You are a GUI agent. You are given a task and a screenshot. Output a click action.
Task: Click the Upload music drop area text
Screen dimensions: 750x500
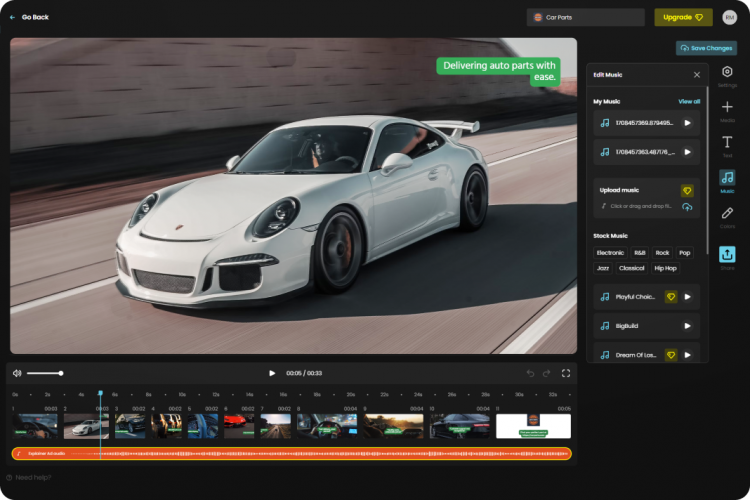point(641,206)
